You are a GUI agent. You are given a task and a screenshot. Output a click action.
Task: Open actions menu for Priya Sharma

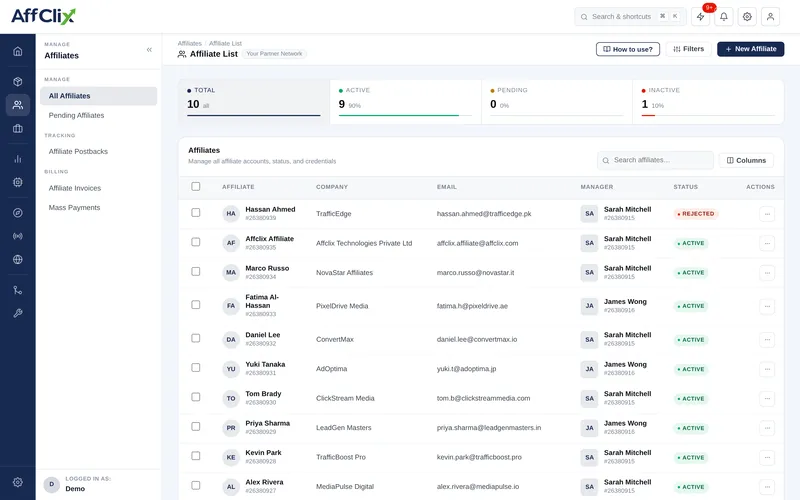(767, 428)
